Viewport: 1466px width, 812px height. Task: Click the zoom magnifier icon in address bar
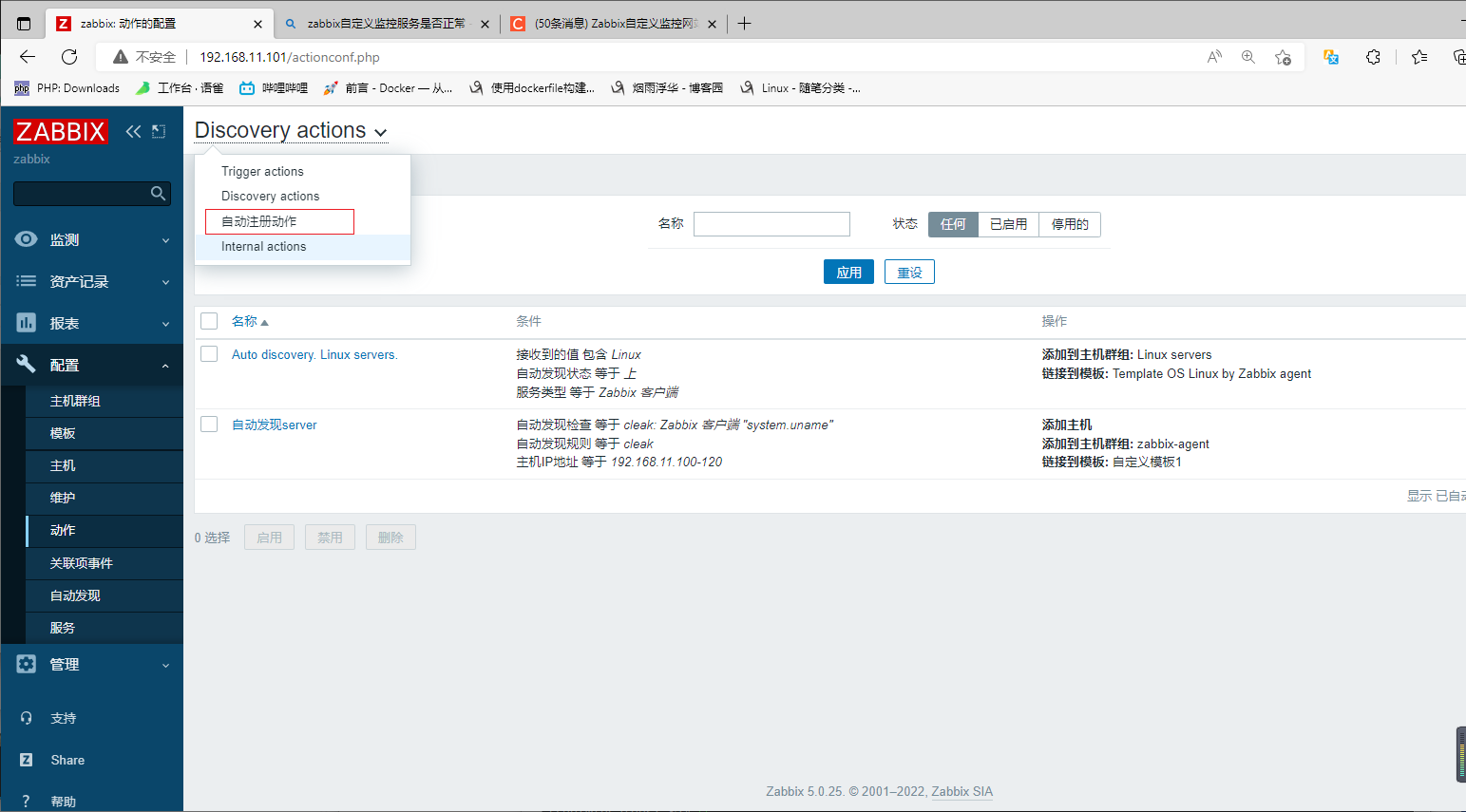(1248, 57)
